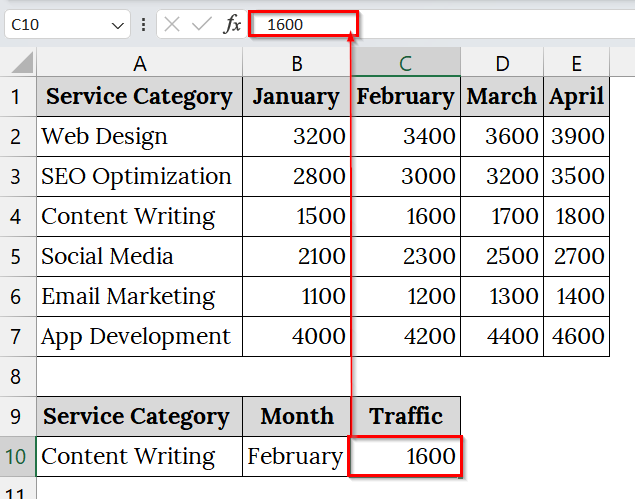Click SEO Optimization April value 3500
The width and height of the screenshot is (635, 499).
click(x=576, y=177)
